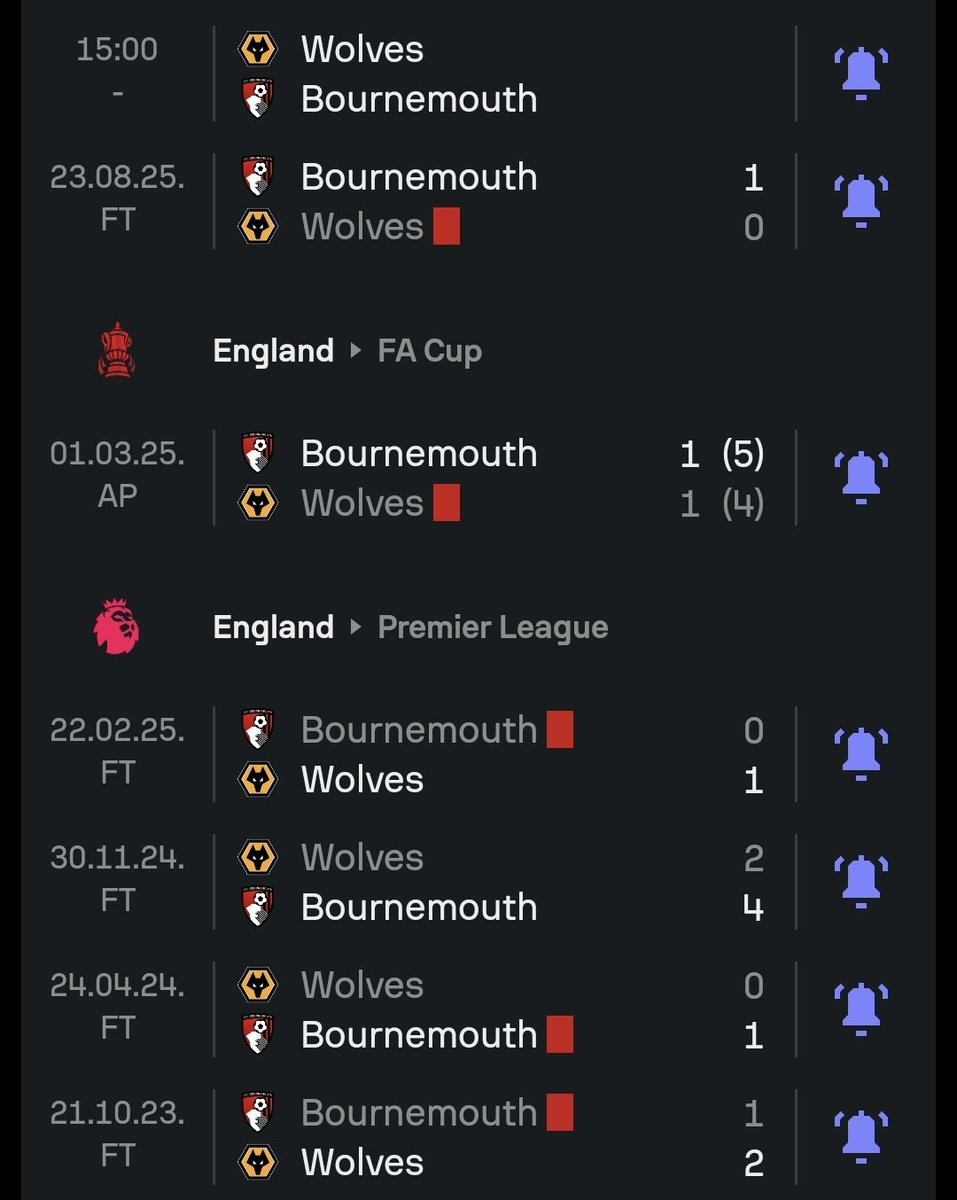
Task: Tap bell icon for 24.04.24 match
Action: coord(861,1009)
